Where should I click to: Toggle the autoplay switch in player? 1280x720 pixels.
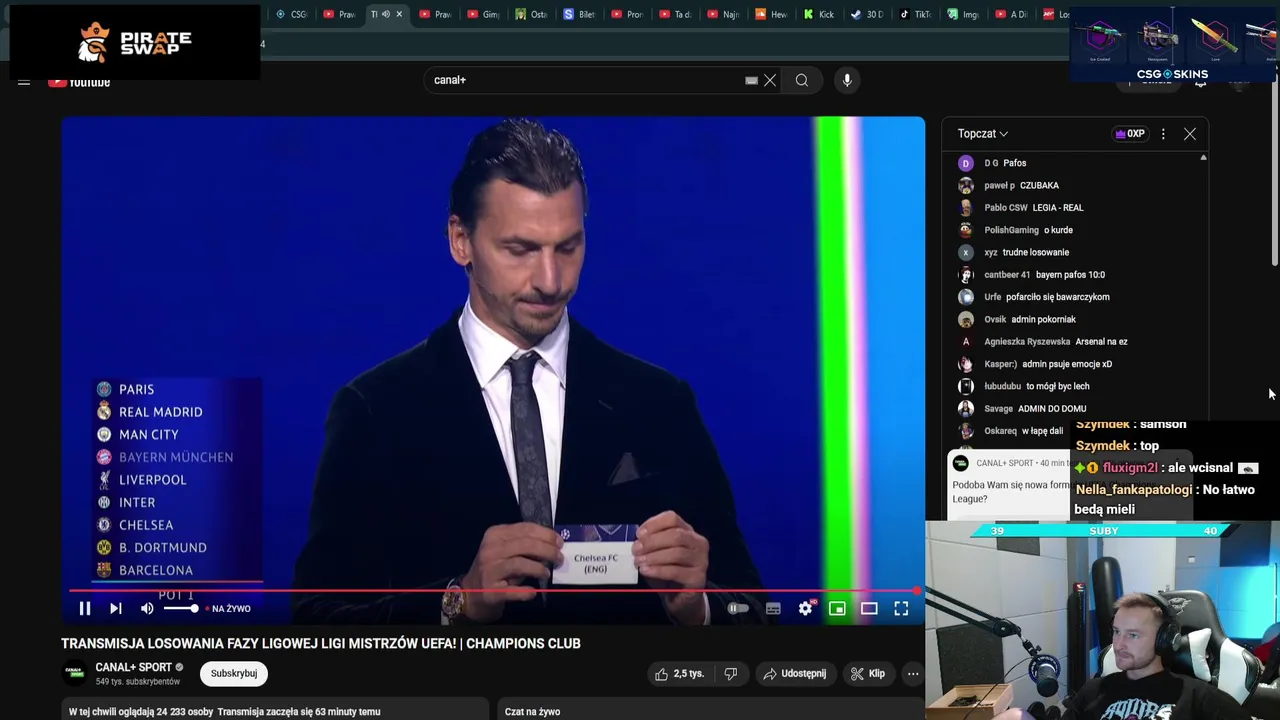737,608
